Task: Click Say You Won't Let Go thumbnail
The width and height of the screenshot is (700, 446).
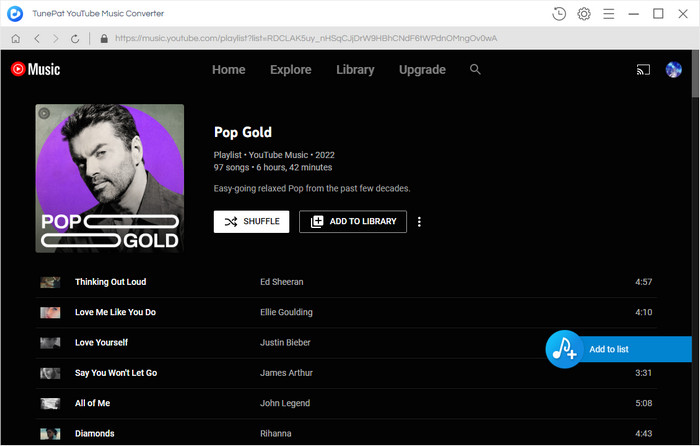Action: tap(50, 373)
